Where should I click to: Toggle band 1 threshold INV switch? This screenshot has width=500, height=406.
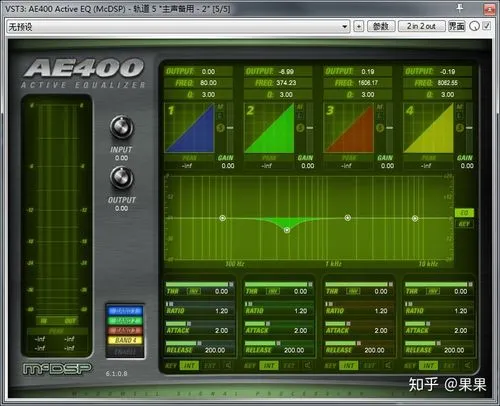pyautogui.click(x=194, y=291)
